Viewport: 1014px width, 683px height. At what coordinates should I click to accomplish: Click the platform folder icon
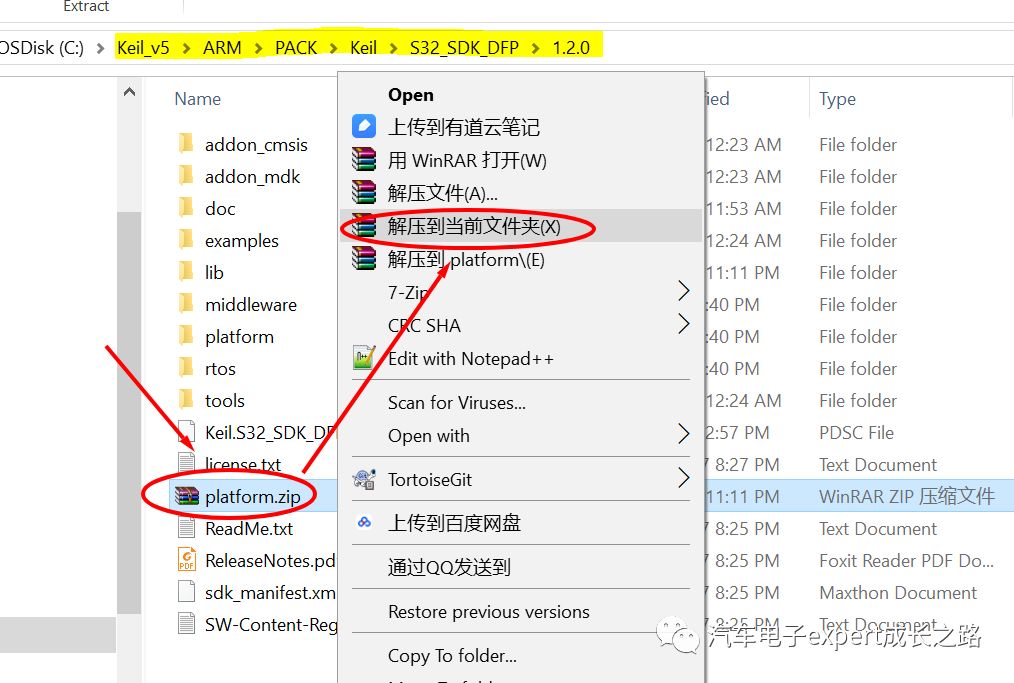coord(186,336)
